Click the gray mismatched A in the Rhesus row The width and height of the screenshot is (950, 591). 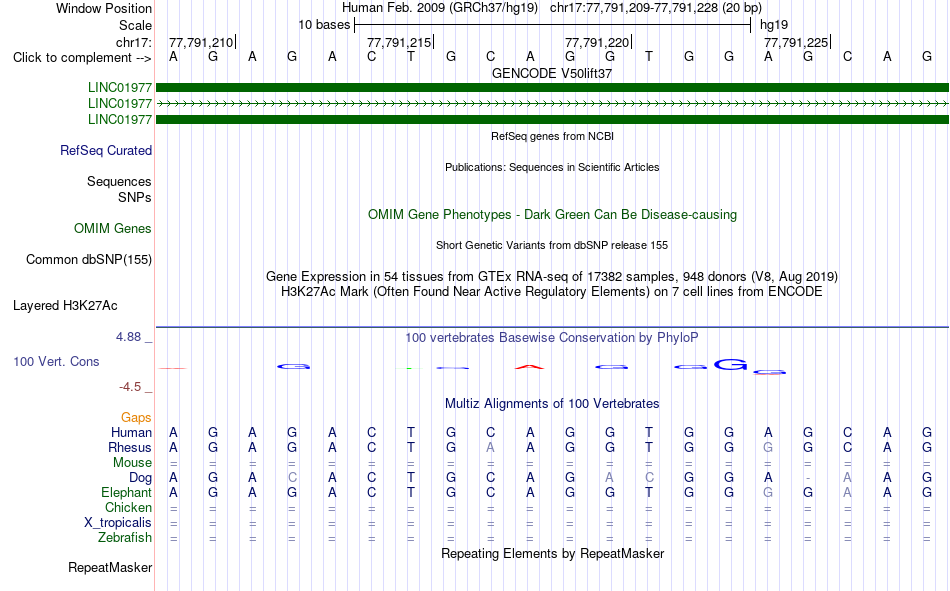(x=490, y=447)
